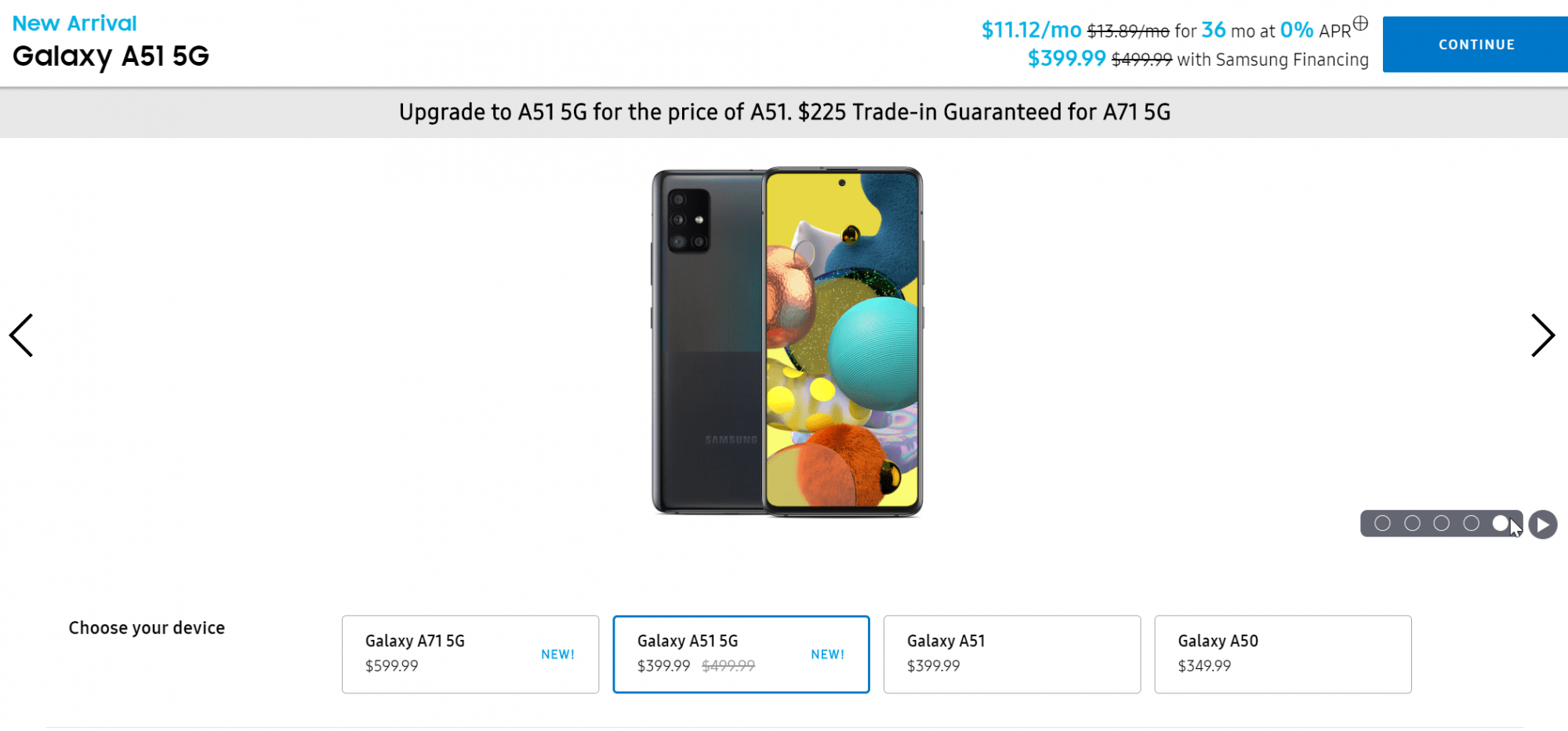
Task: Switch to the third carousel slide dot
Action: 1442,523
